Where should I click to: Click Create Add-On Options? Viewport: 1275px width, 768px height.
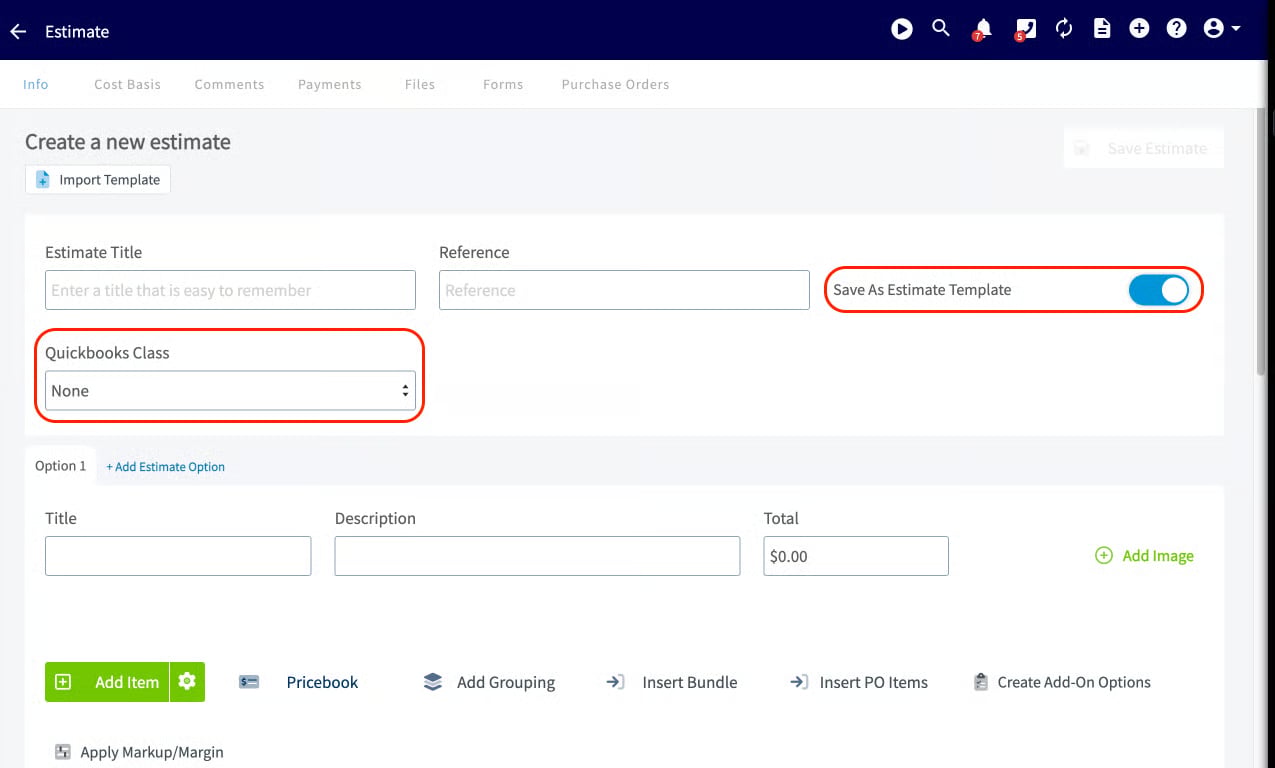(x=1062, y=683)
